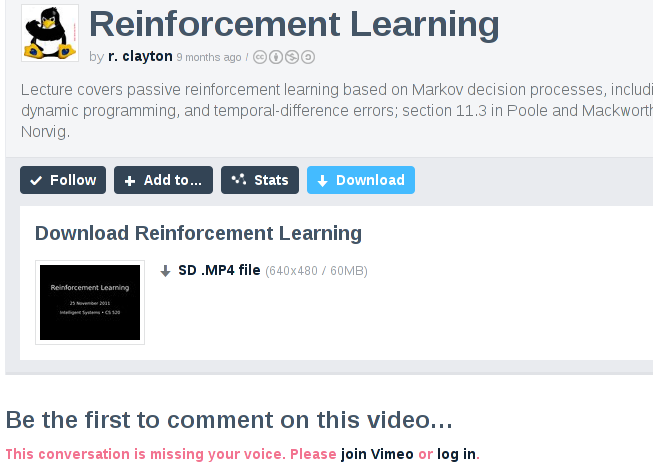Image resolution: width=653 pixels, height=471 pixels.
Task: Expand the 'Add to…' options
Action: click(163, 180)
